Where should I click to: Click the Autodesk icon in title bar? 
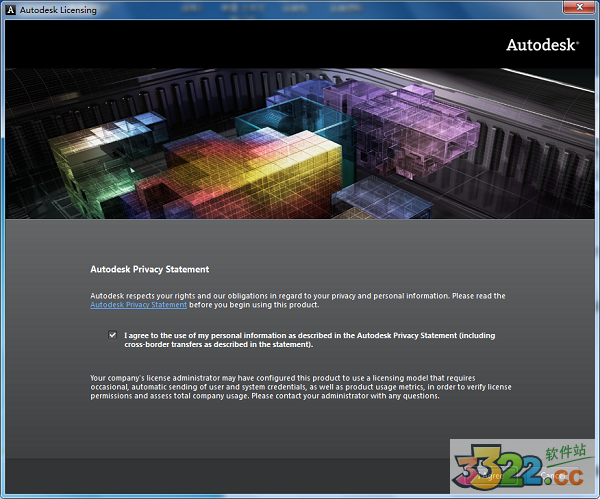pos(11,10)
